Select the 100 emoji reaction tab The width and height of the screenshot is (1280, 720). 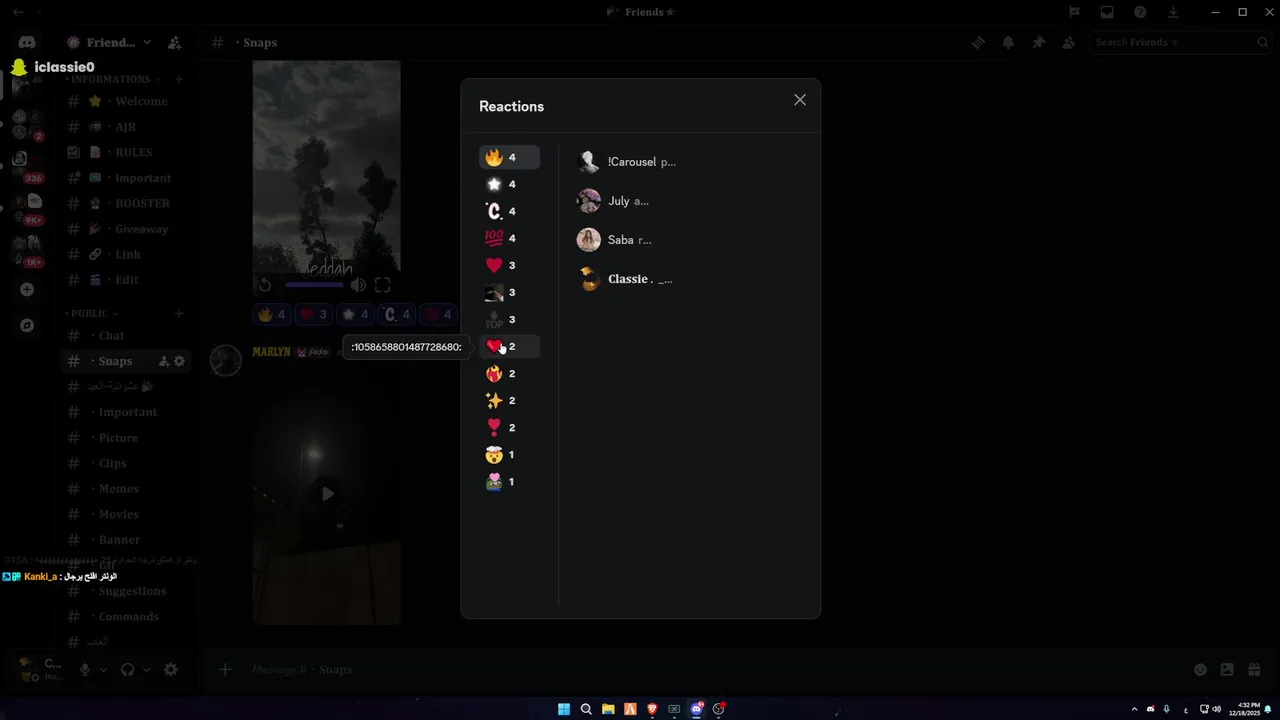click(x=509, y=239)
